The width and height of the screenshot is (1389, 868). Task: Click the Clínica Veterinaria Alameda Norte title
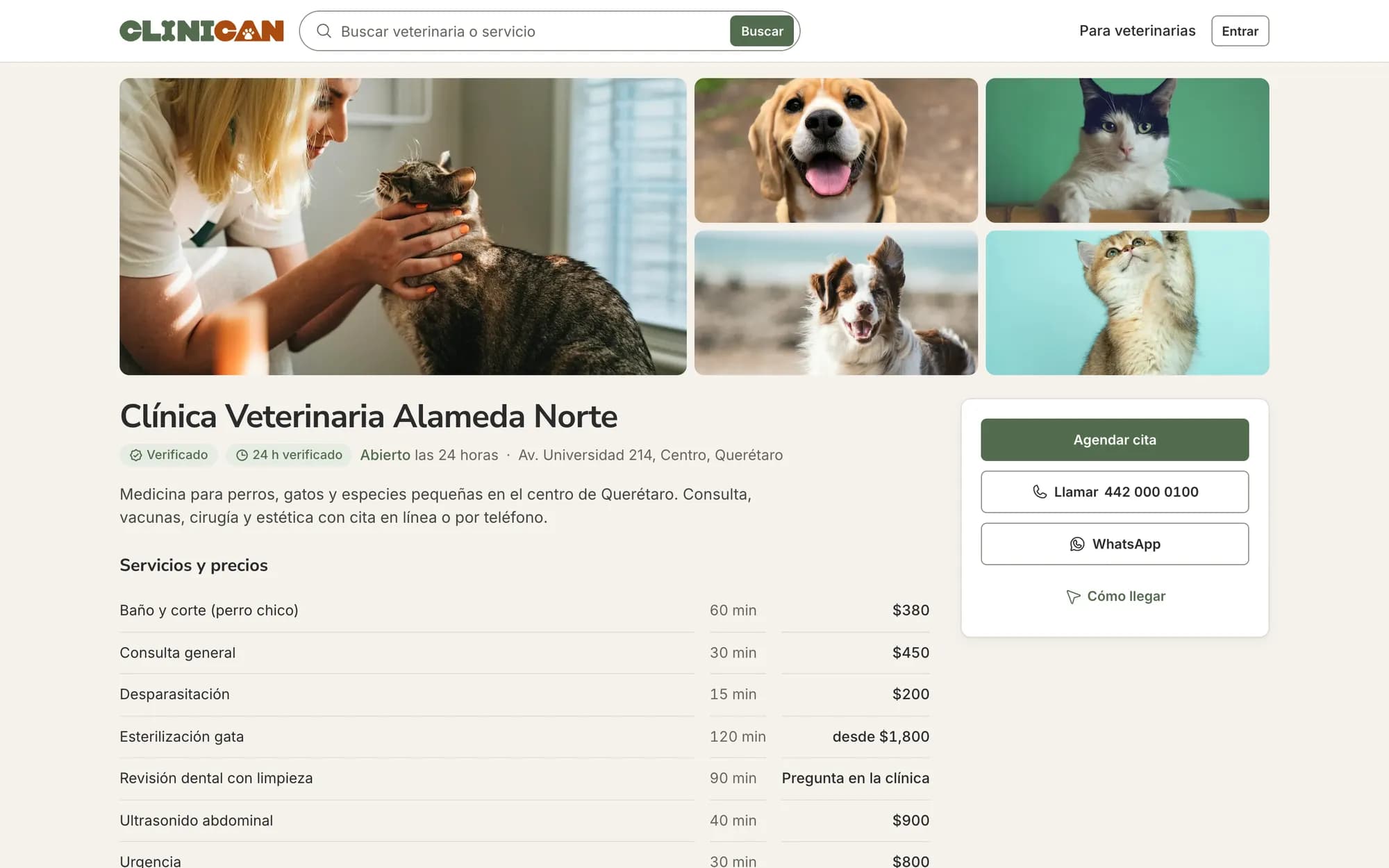click(369, 416)
